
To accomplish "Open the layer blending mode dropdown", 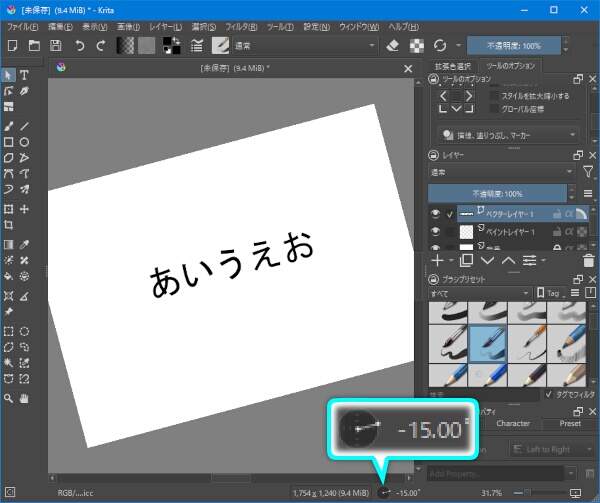I will click(x=498, y=172).
